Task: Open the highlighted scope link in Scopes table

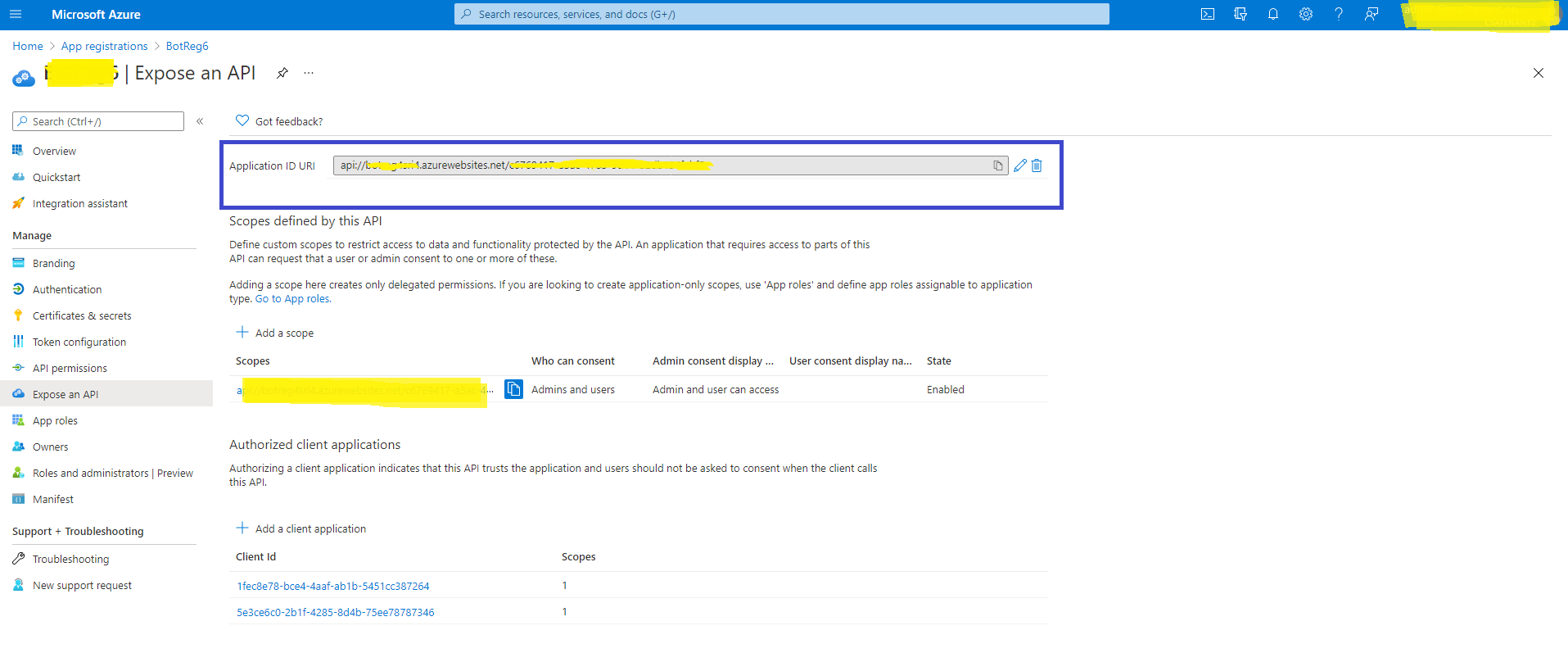Action: tap(364, 390)
